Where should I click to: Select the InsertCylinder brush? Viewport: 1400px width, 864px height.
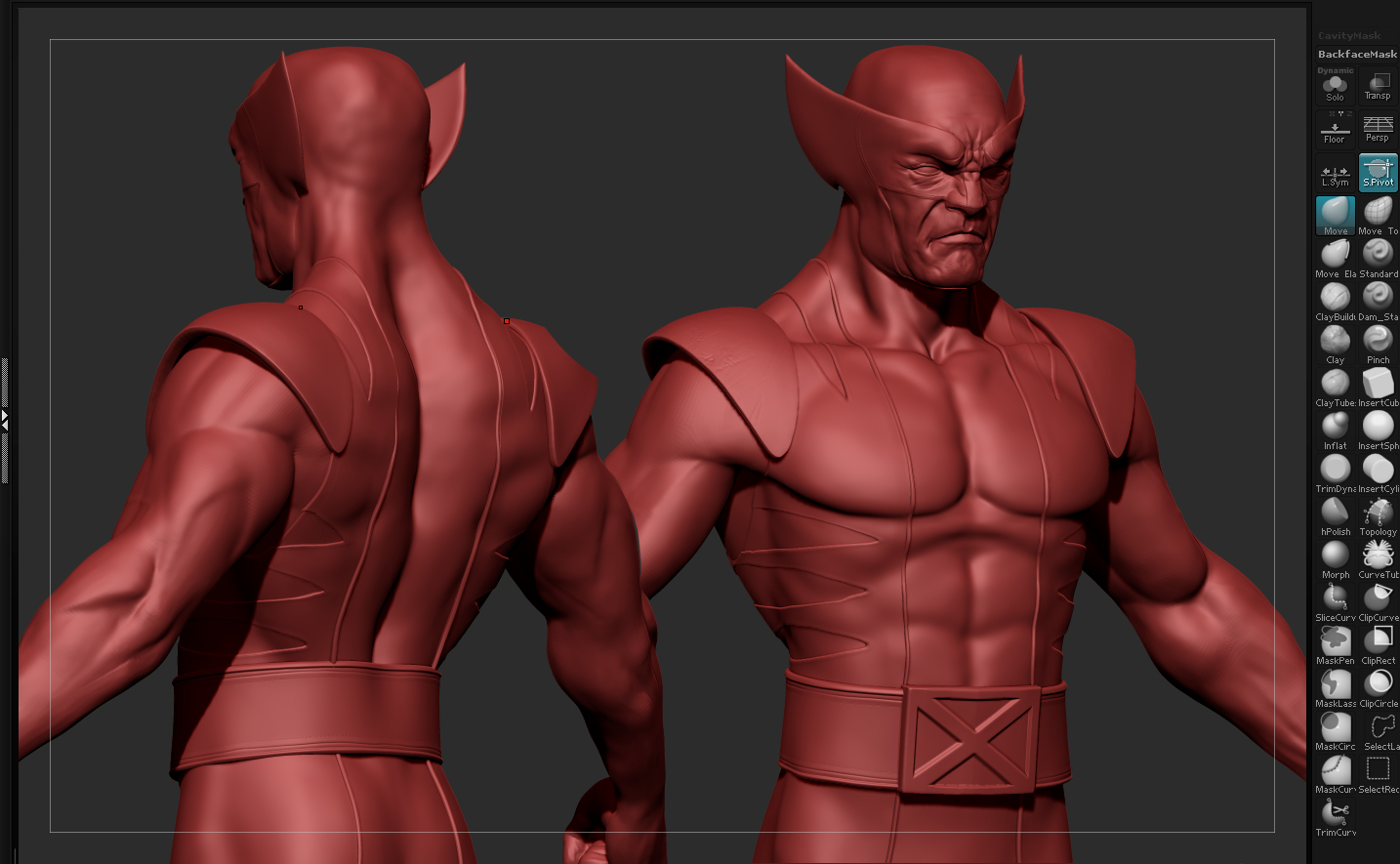[x=1378, y=473]
